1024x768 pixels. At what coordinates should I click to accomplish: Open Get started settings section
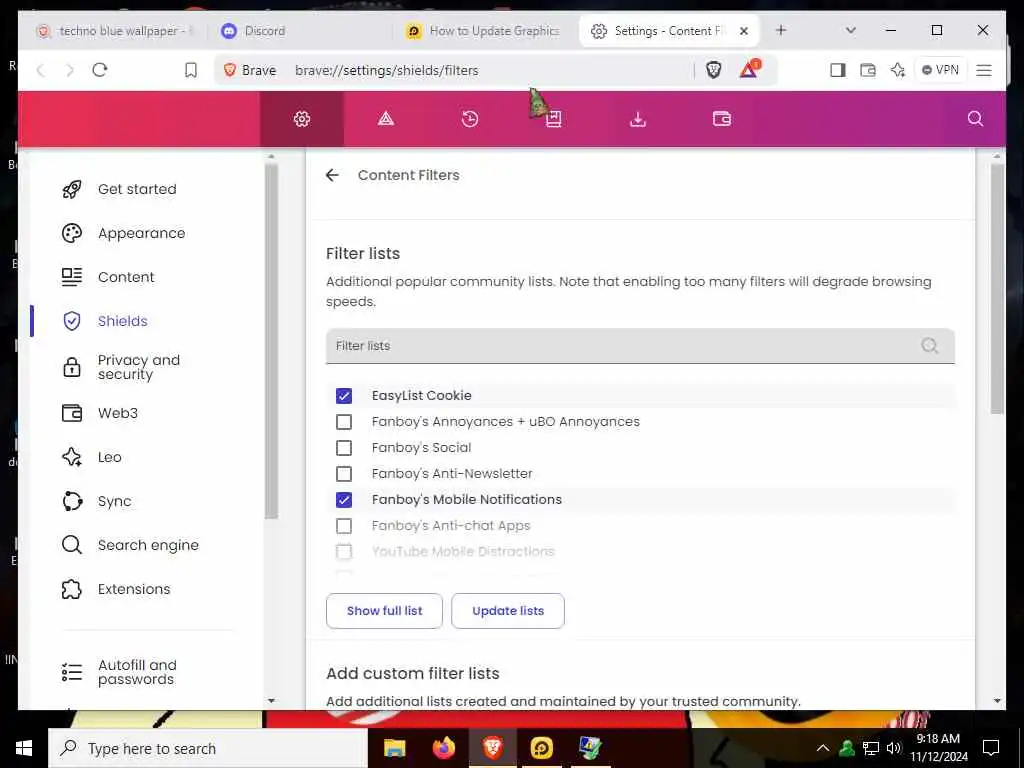click(x=137, y=189)
